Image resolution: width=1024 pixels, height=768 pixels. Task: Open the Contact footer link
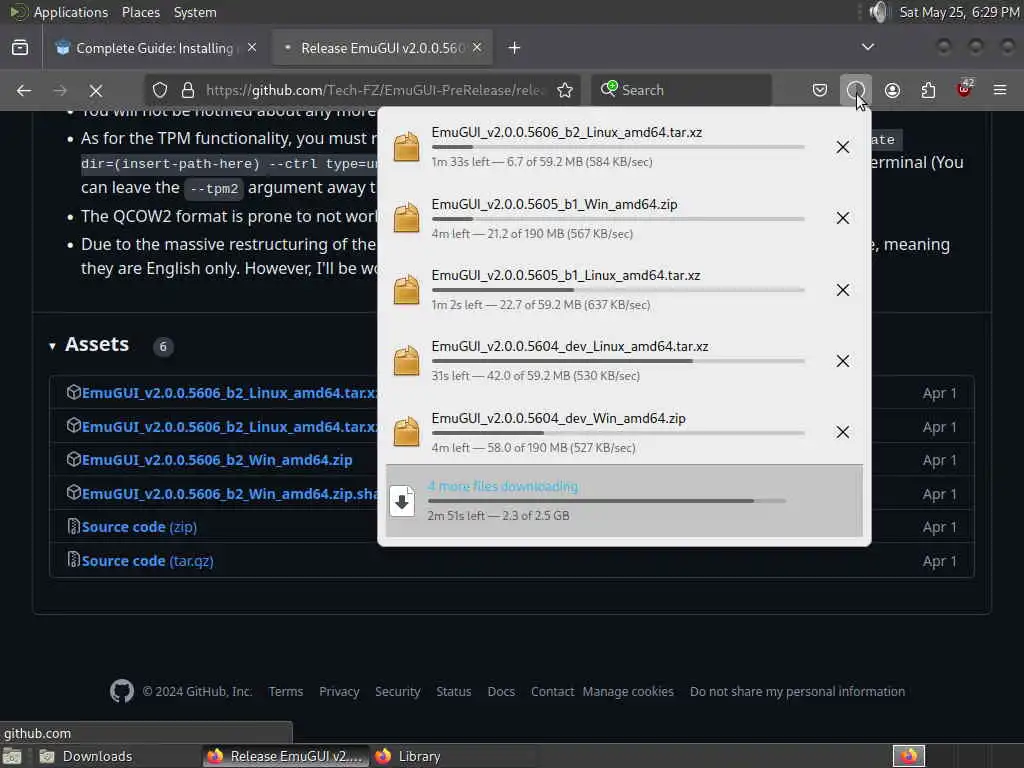pyautogui.click(x=552, y=692)
